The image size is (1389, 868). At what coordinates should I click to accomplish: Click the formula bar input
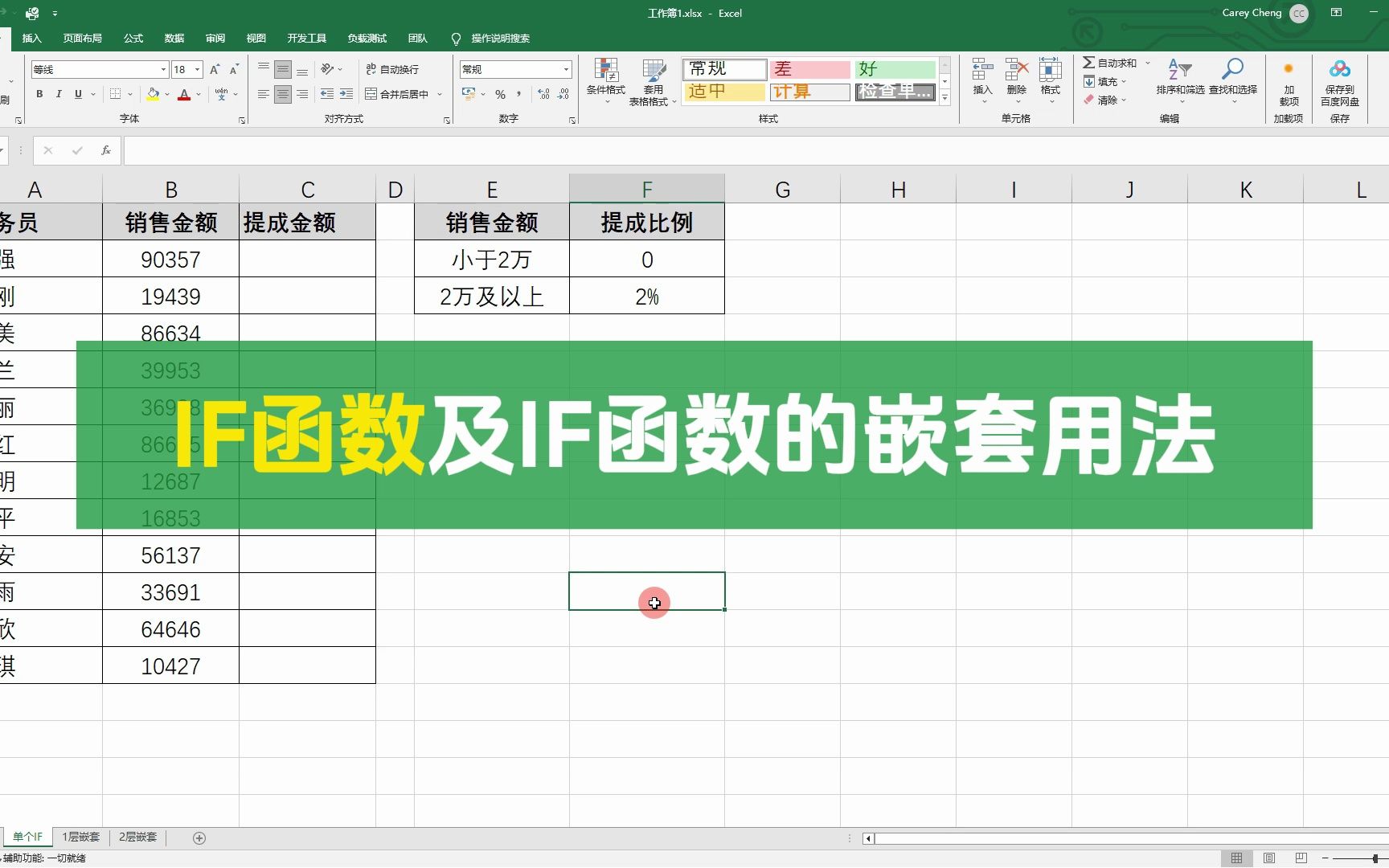click(x=756, y=150)
